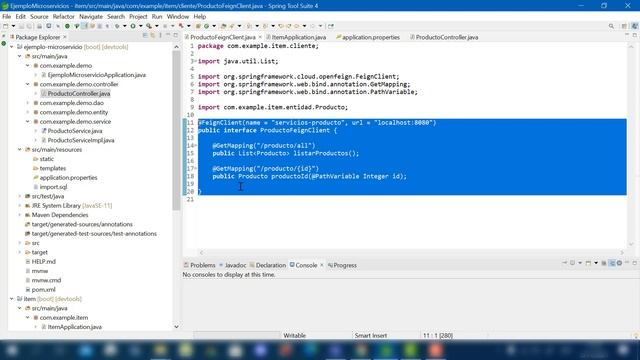
Task: Collapse the item project node
Action: point(12,299)
